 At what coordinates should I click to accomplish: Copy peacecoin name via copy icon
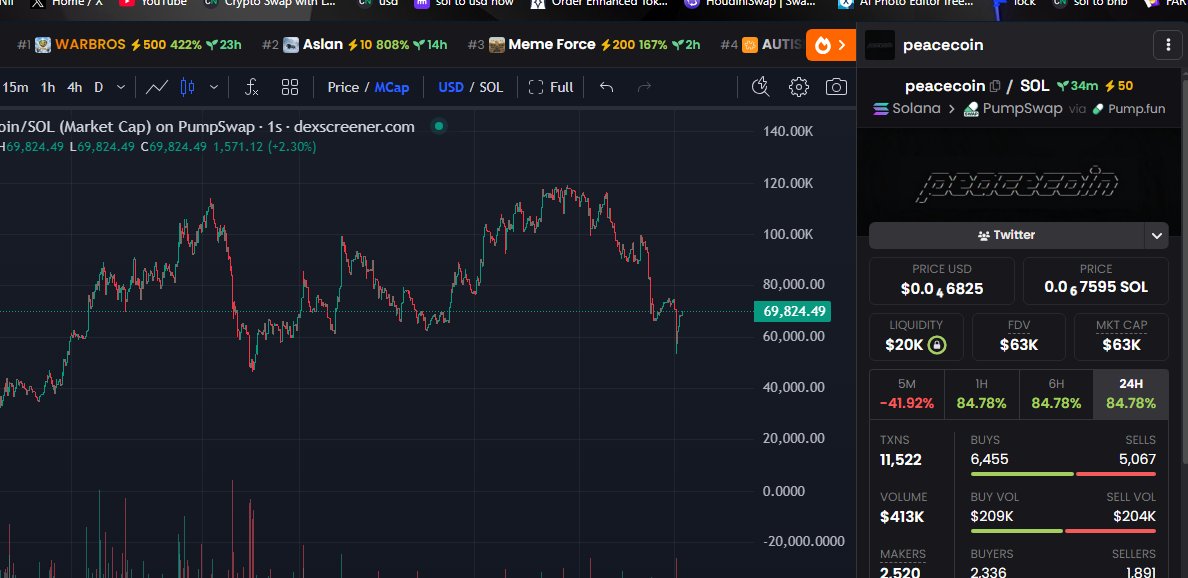coord(995,86)
